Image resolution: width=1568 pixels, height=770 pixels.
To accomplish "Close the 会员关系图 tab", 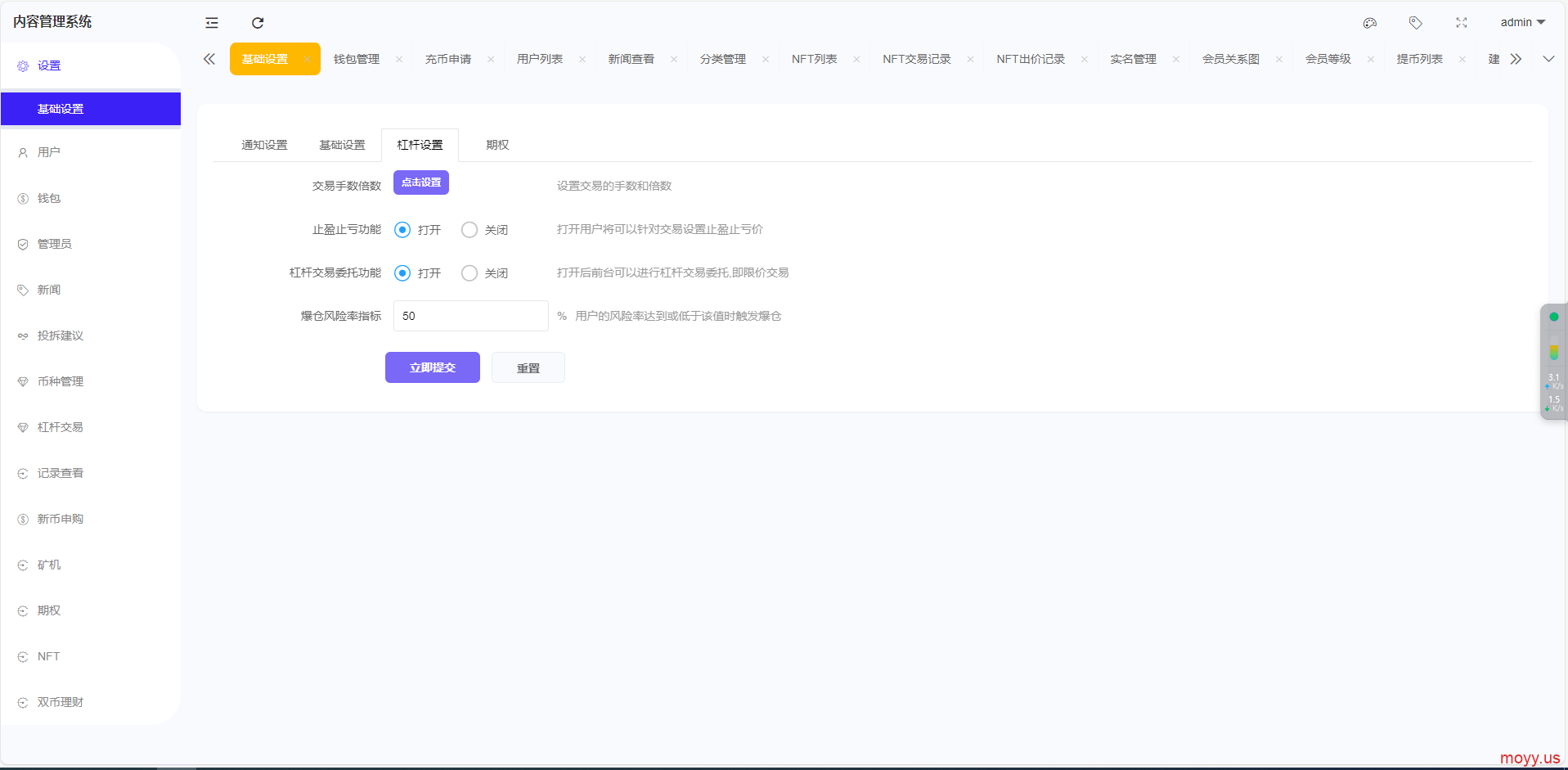I will point(1279,59).
